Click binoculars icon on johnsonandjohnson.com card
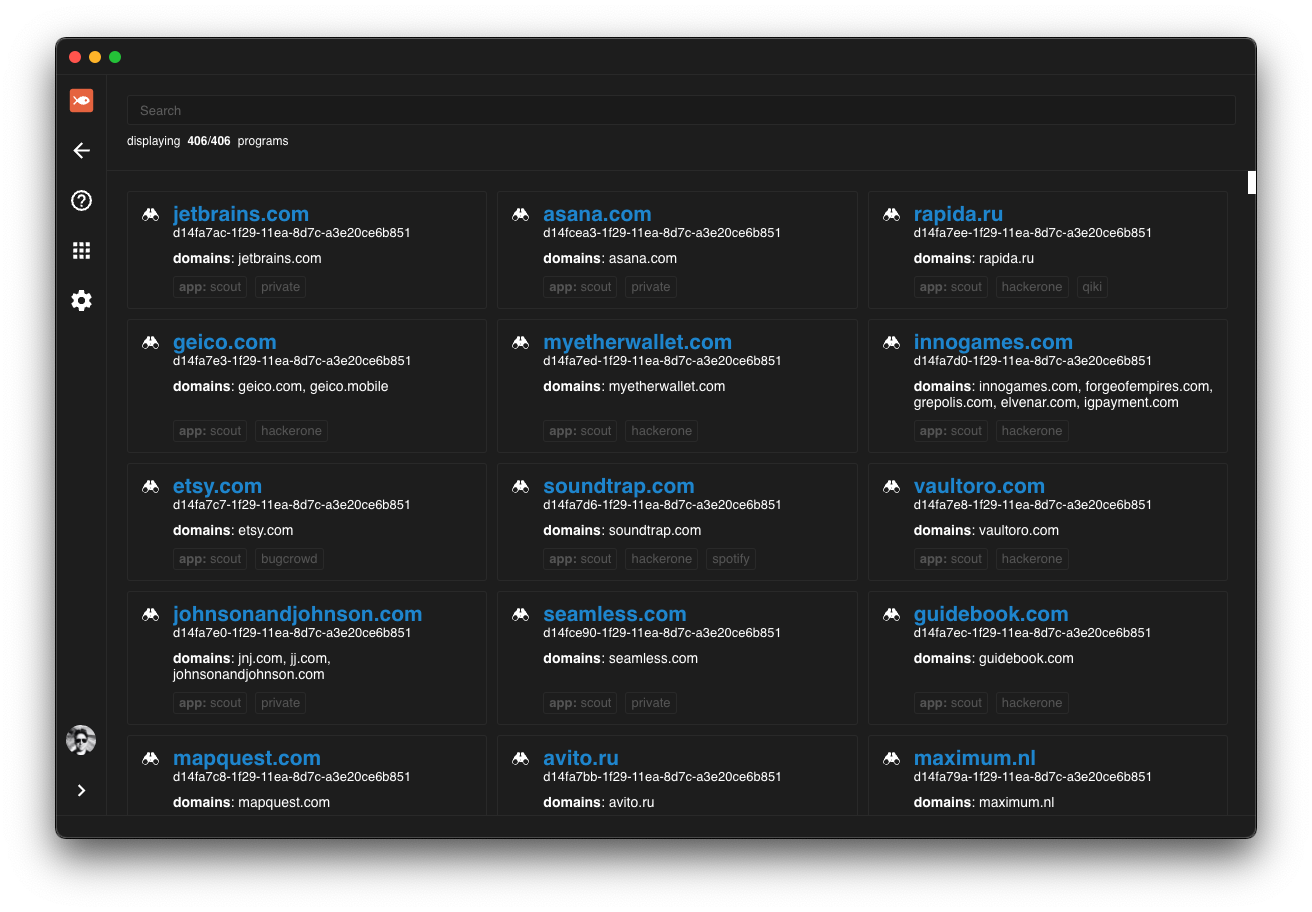The height and width of the screenshot is (912, 1312). pyautogui.click(x=150, y=614)
